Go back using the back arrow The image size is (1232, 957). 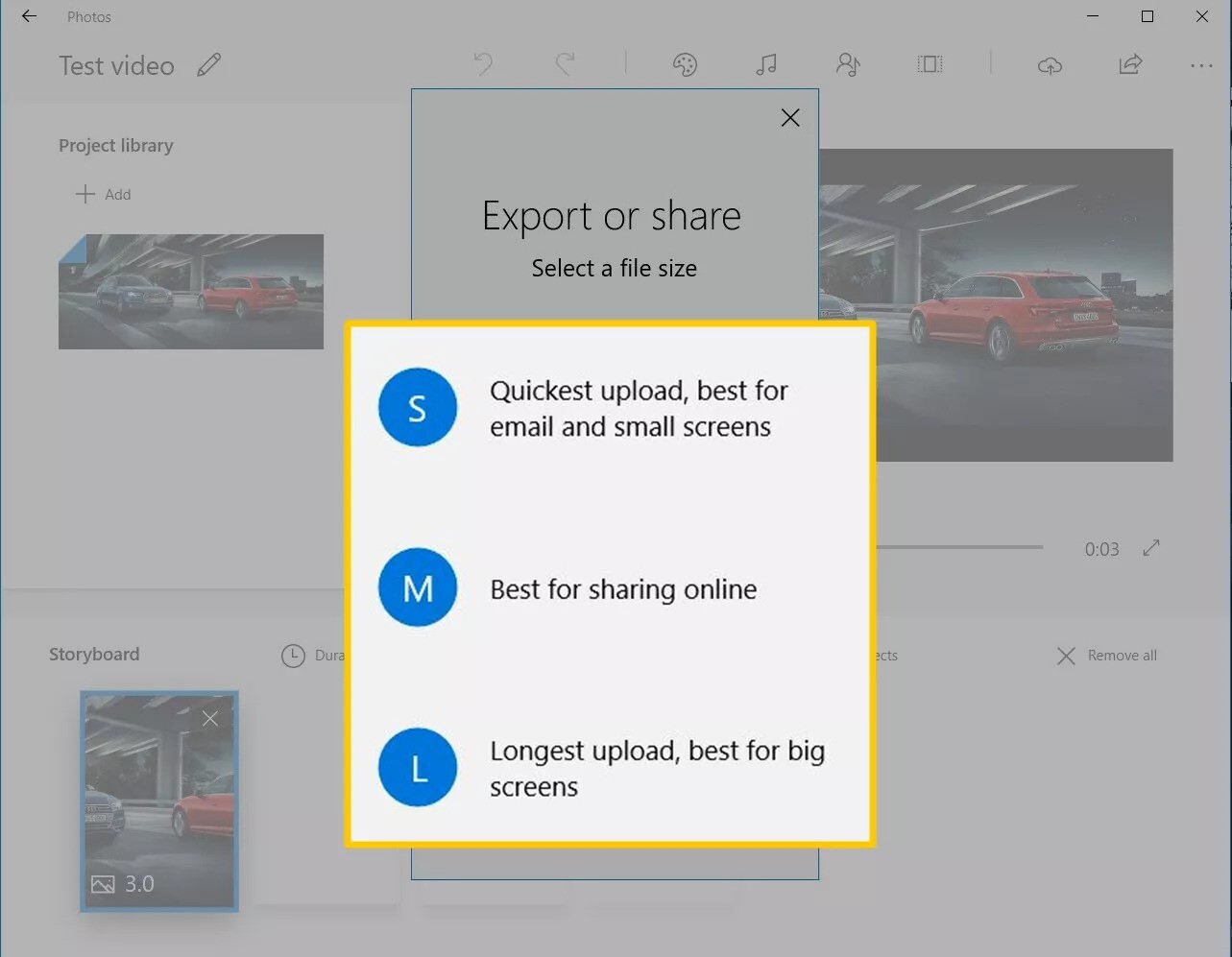29,16
